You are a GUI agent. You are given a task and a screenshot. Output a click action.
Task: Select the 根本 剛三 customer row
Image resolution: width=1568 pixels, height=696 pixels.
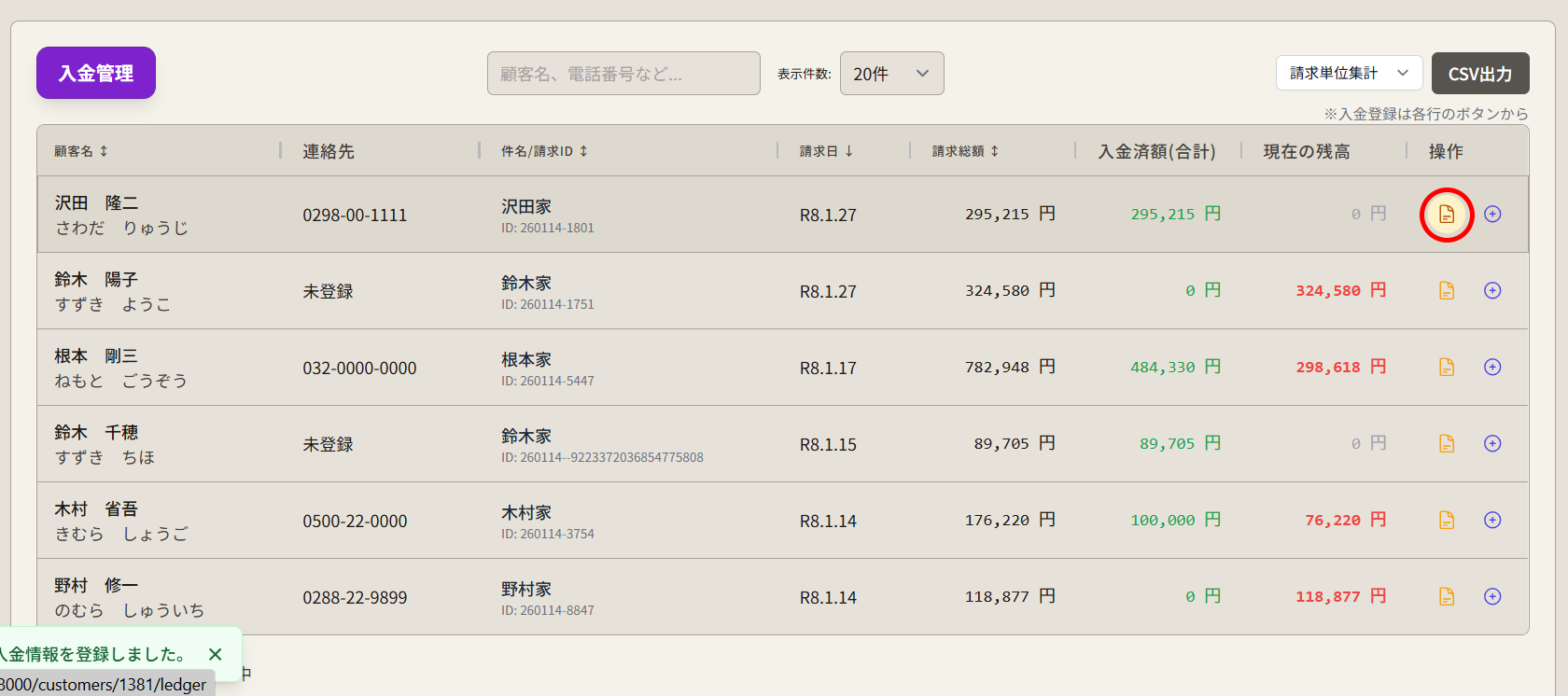click(x=121, y=368)
